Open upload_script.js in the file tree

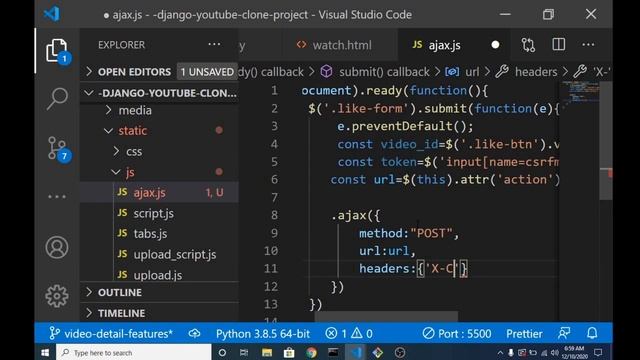[x=174, y=254]
